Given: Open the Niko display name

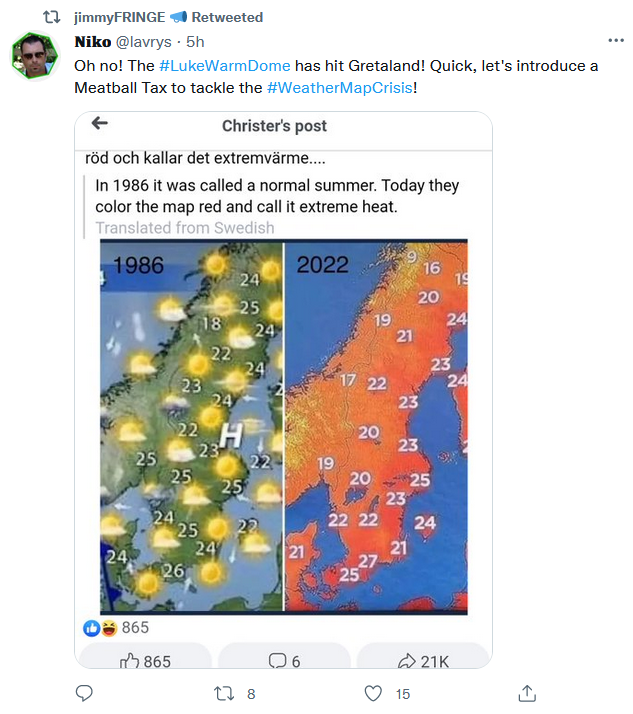Looking at the screenshot, I should click(93, 41).
